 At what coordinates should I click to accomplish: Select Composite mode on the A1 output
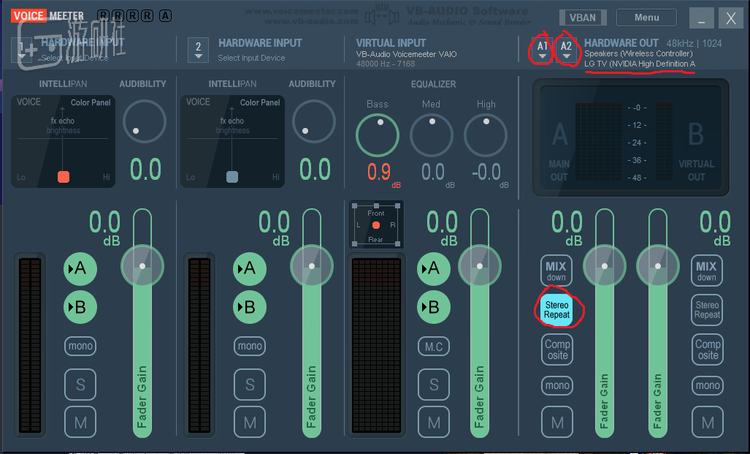(556, 349)
